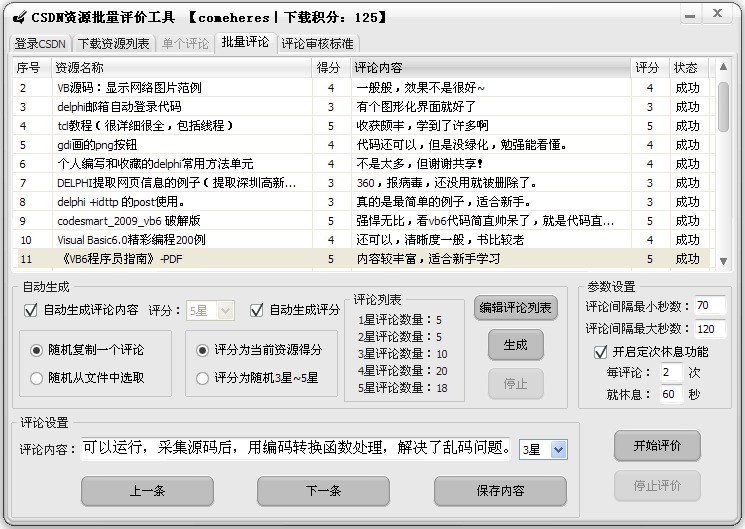Click comment 不是太多，但谢谢共享!
This screenshot has width=745, height=529.
(x=420, y=164)
